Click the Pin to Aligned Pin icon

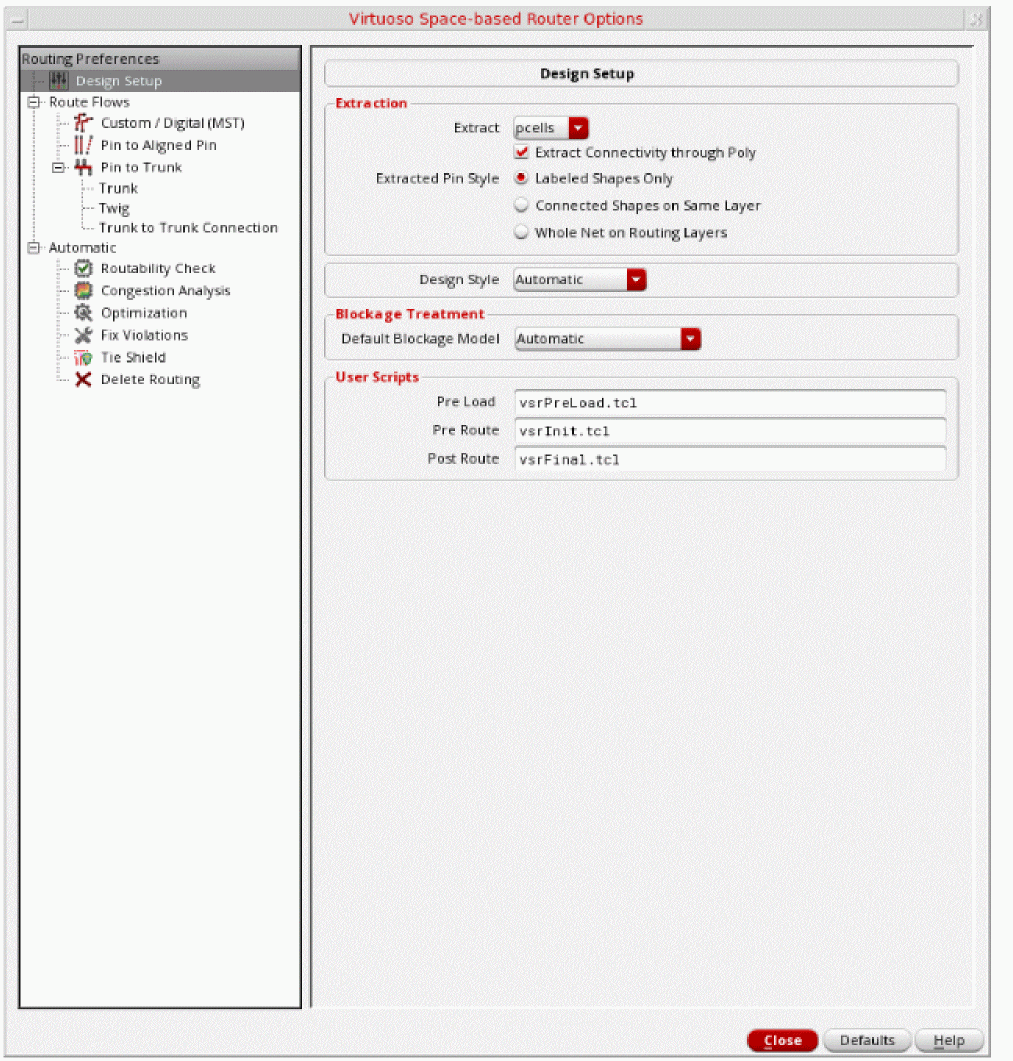[83, 145]
